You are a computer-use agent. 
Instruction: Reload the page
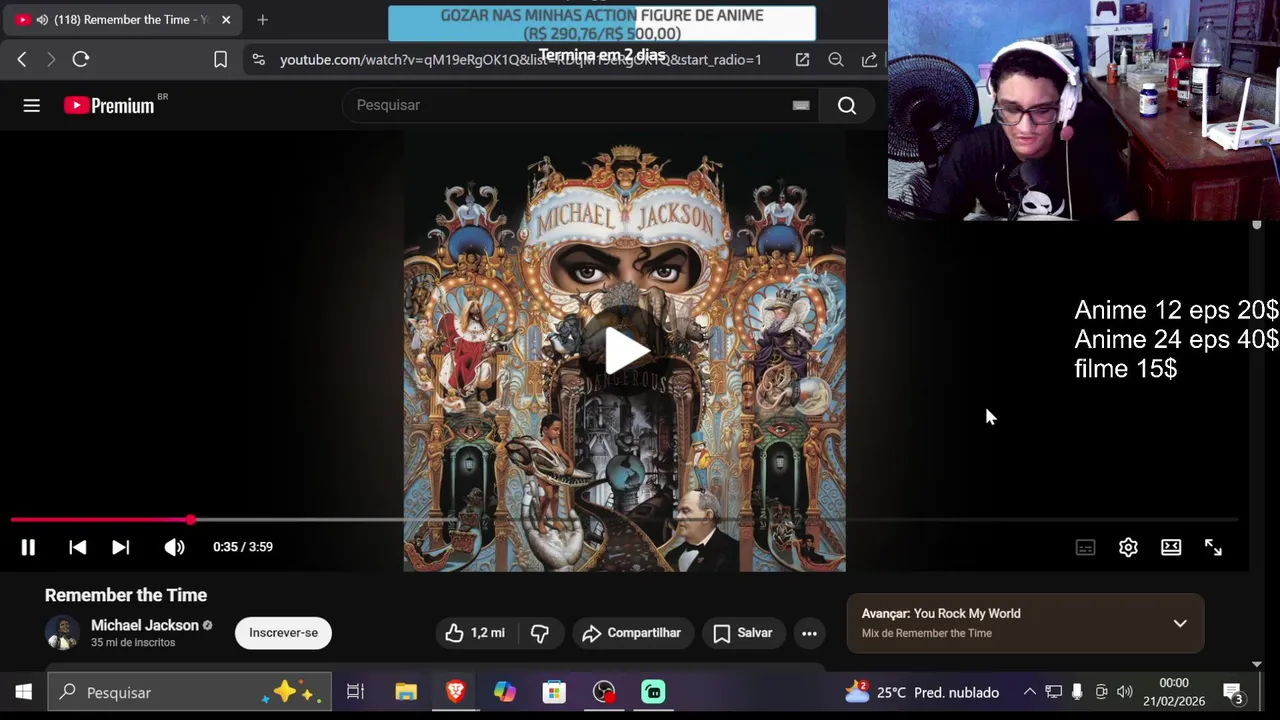click(81, 60)
